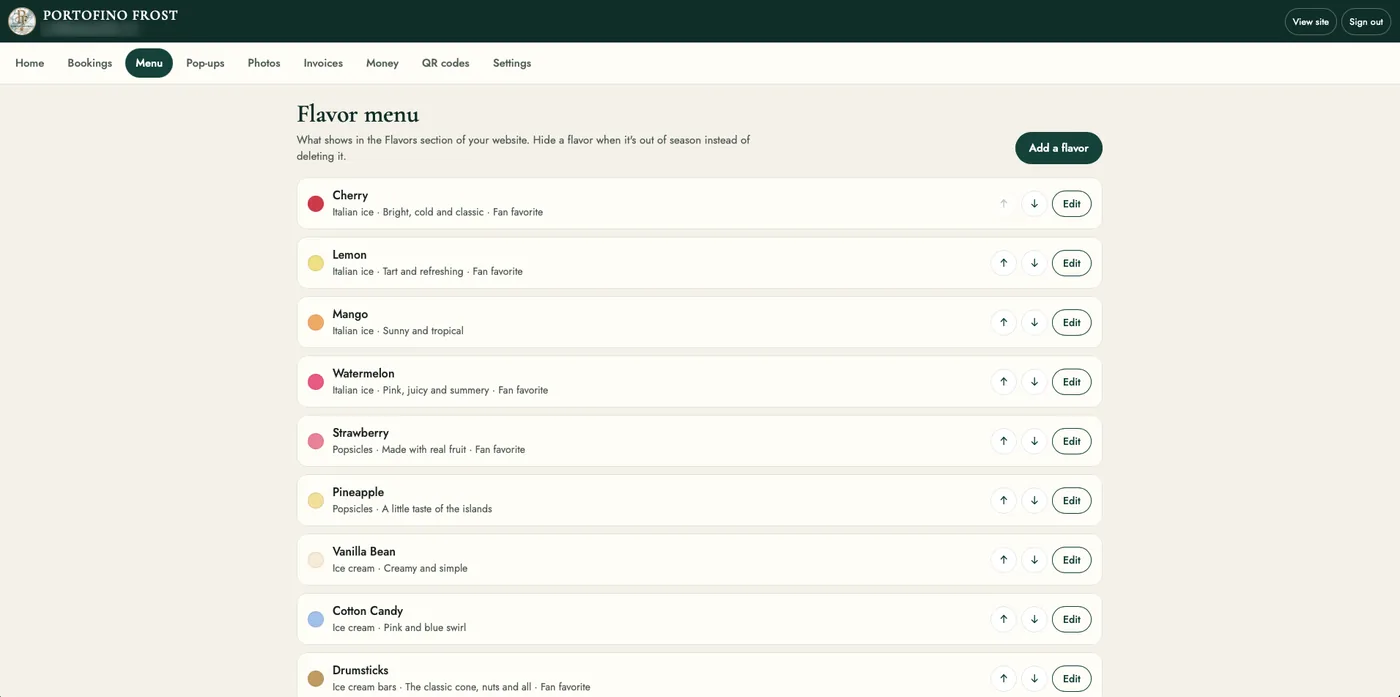The image size is (1400, 697).
Task: Go to the Bookings tab
Action: click(x=90, y=63)
